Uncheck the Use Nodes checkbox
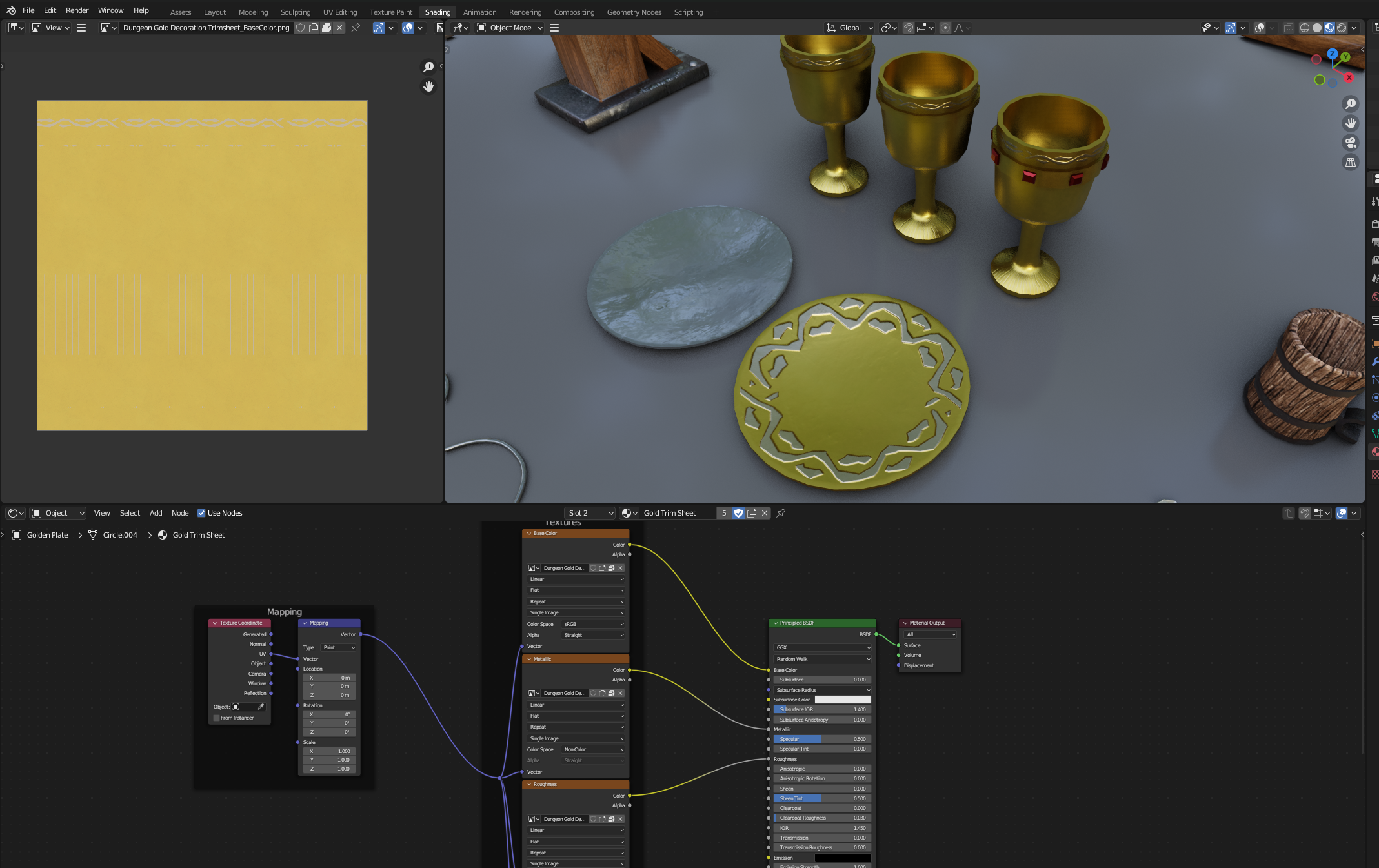Viewport: 1379px width, 868px height. click(201, 513)
